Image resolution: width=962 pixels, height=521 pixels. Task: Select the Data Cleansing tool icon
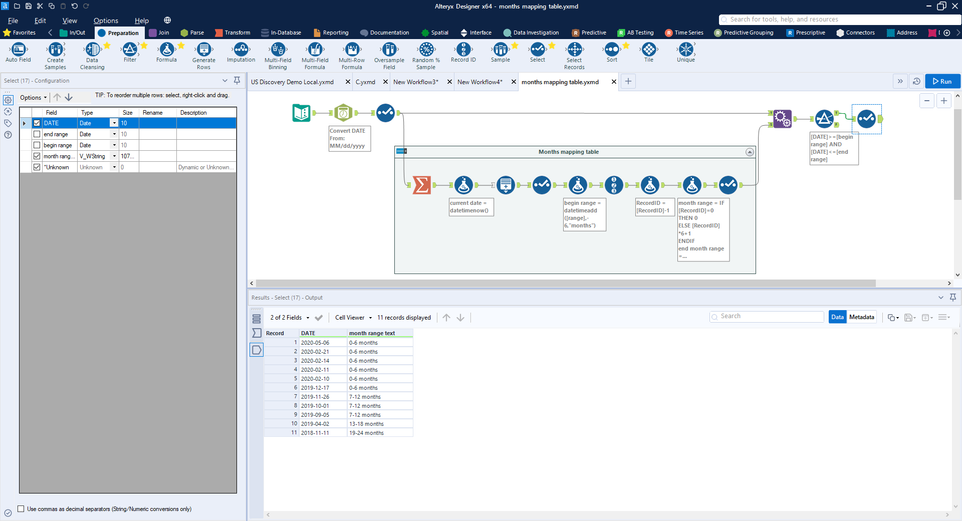click(92, 51)
